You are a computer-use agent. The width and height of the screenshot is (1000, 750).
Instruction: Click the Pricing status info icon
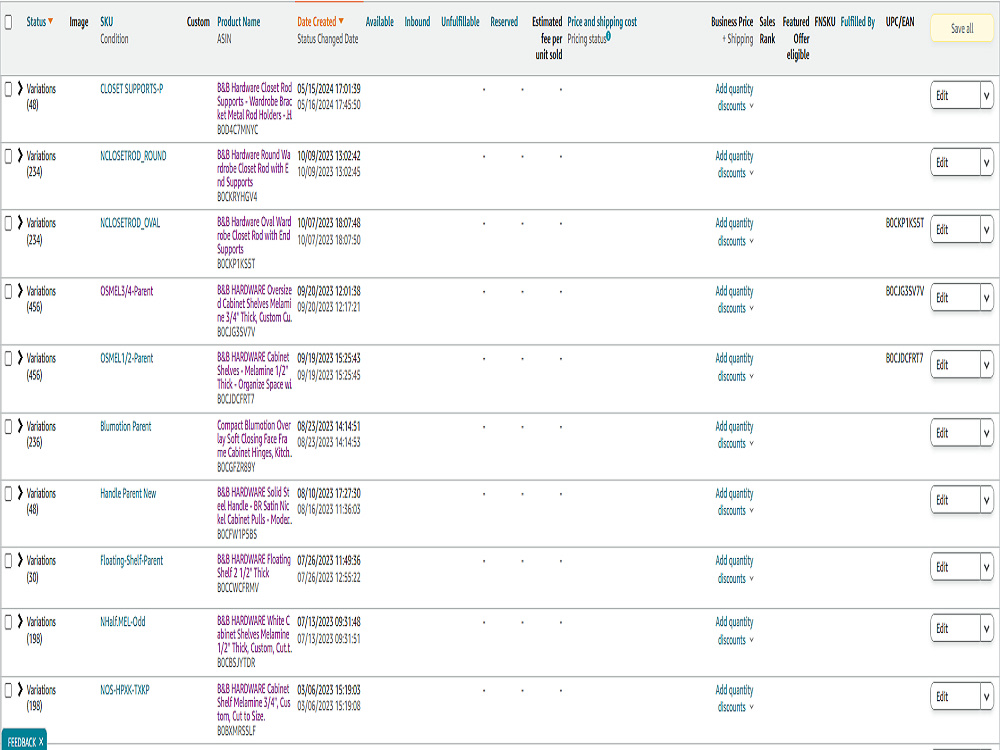[608, 36]
